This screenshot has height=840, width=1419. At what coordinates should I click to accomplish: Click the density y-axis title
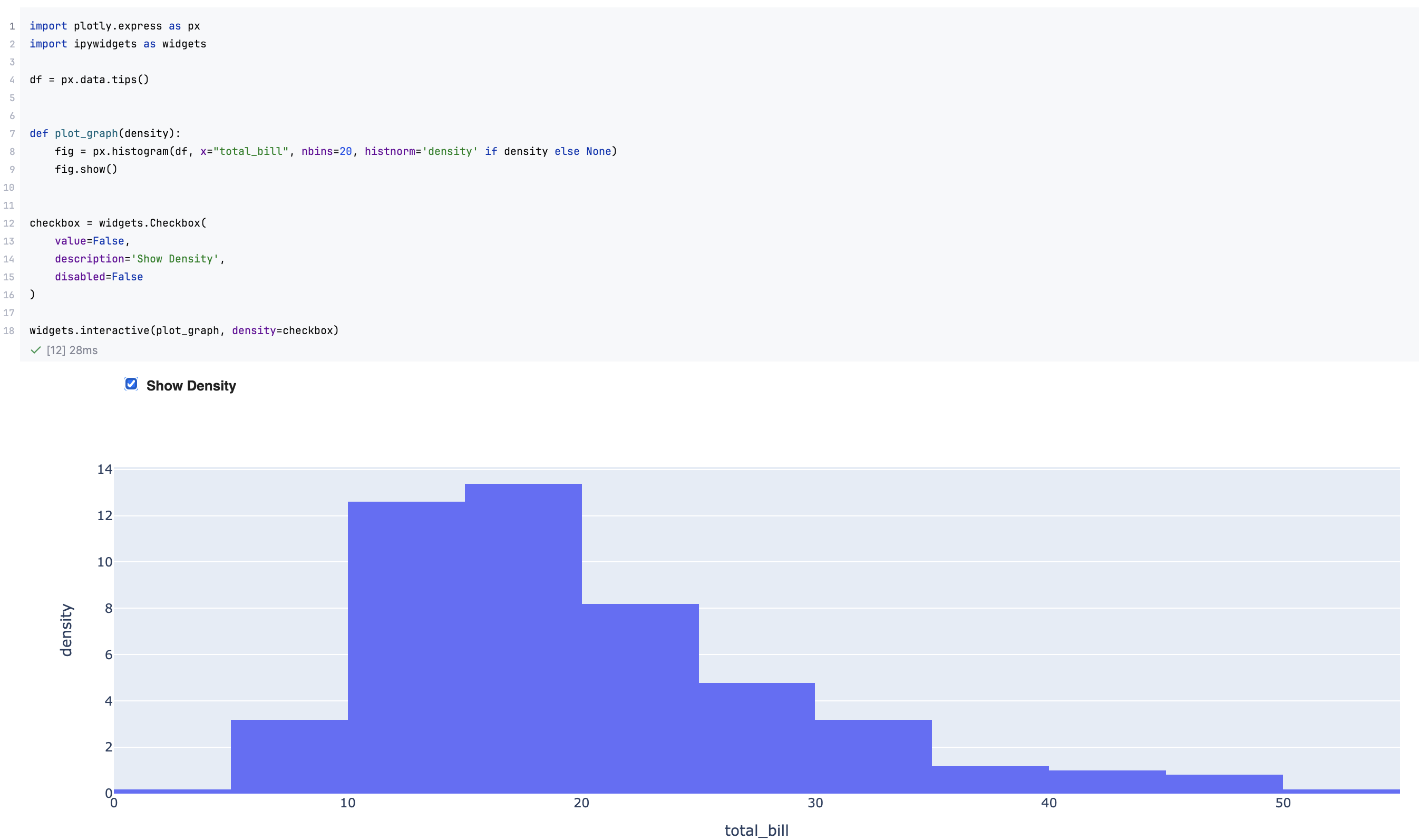click(66, 630)
